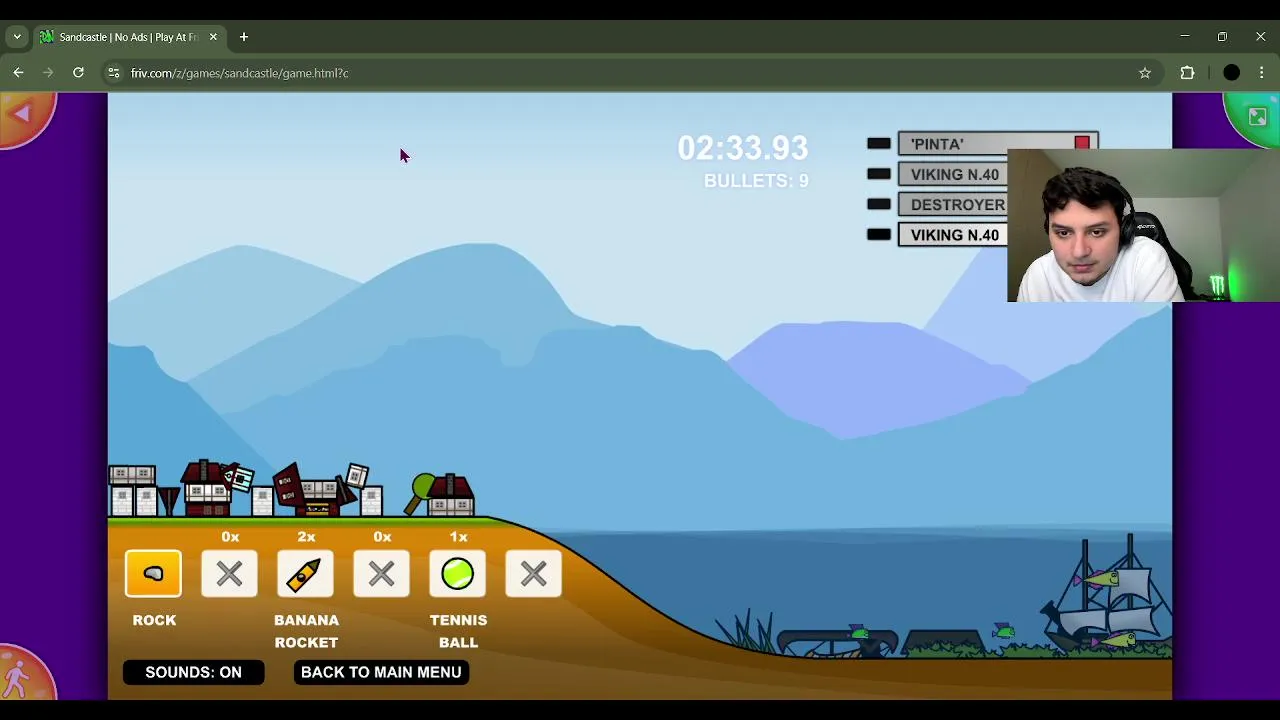Click the Friv back arrow icon
The height and width of the screenshot is (720, 1280).
pos(23,115)
